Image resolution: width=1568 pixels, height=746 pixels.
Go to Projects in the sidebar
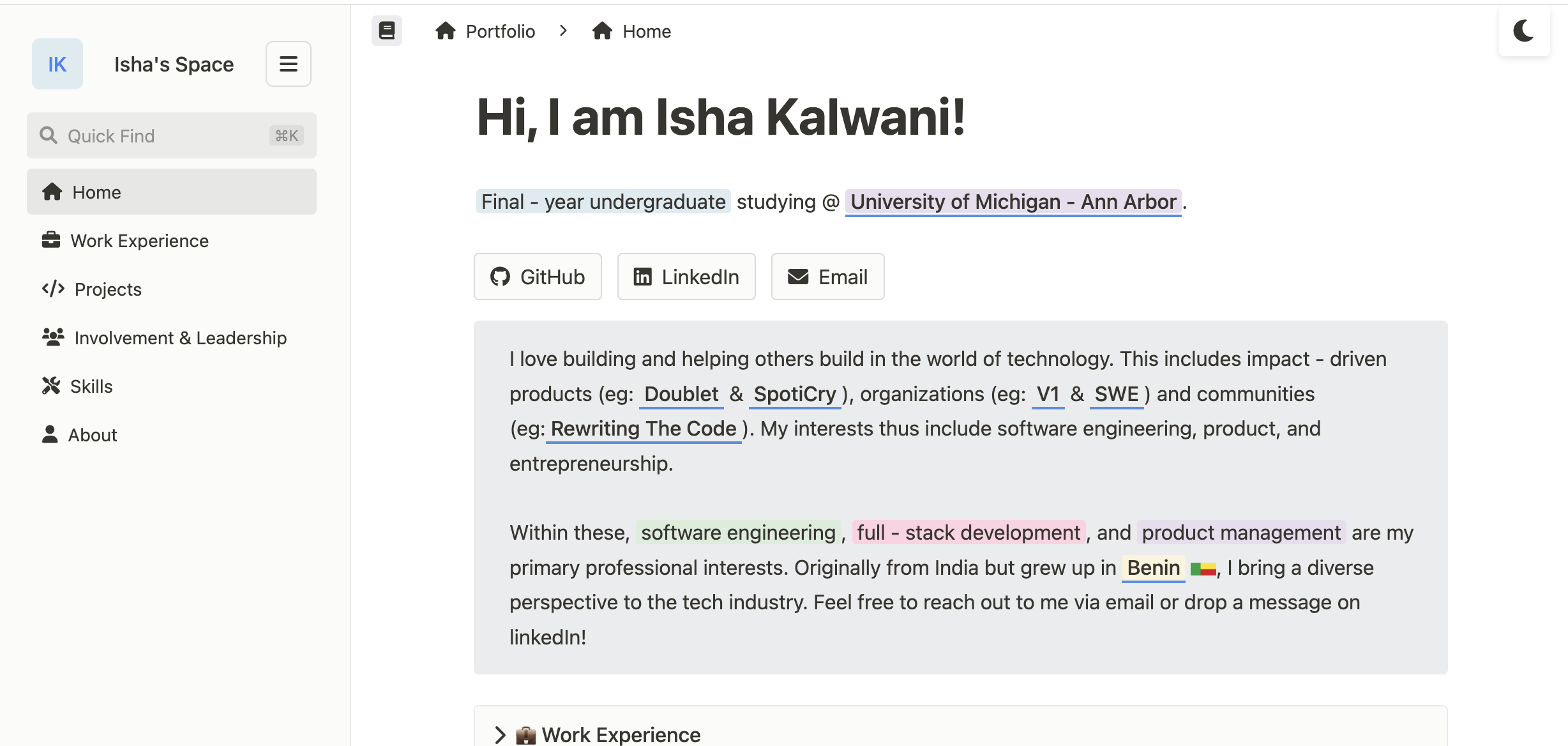(172, 289)
